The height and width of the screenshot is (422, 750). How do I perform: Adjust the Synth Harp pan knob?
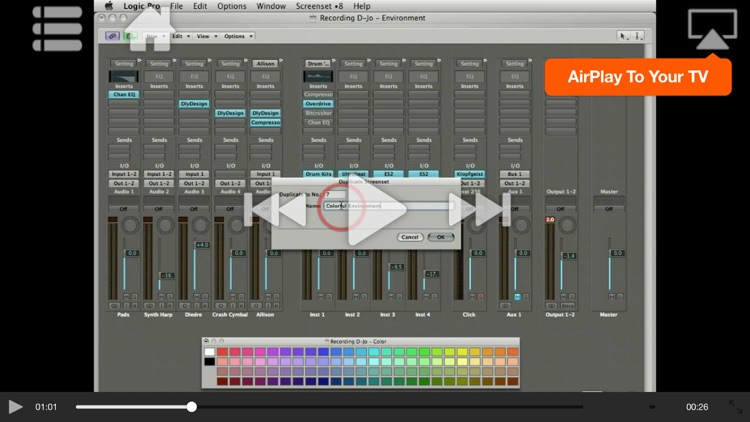click(165, 225)
